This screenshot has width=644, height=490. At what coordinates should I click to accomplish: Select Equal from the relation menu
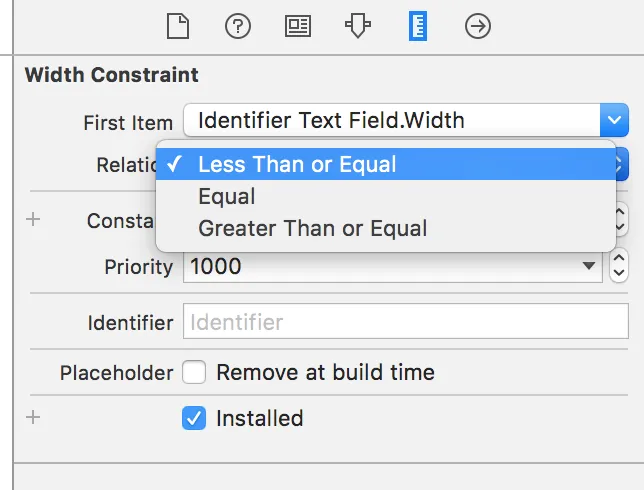tap(227, 197)
